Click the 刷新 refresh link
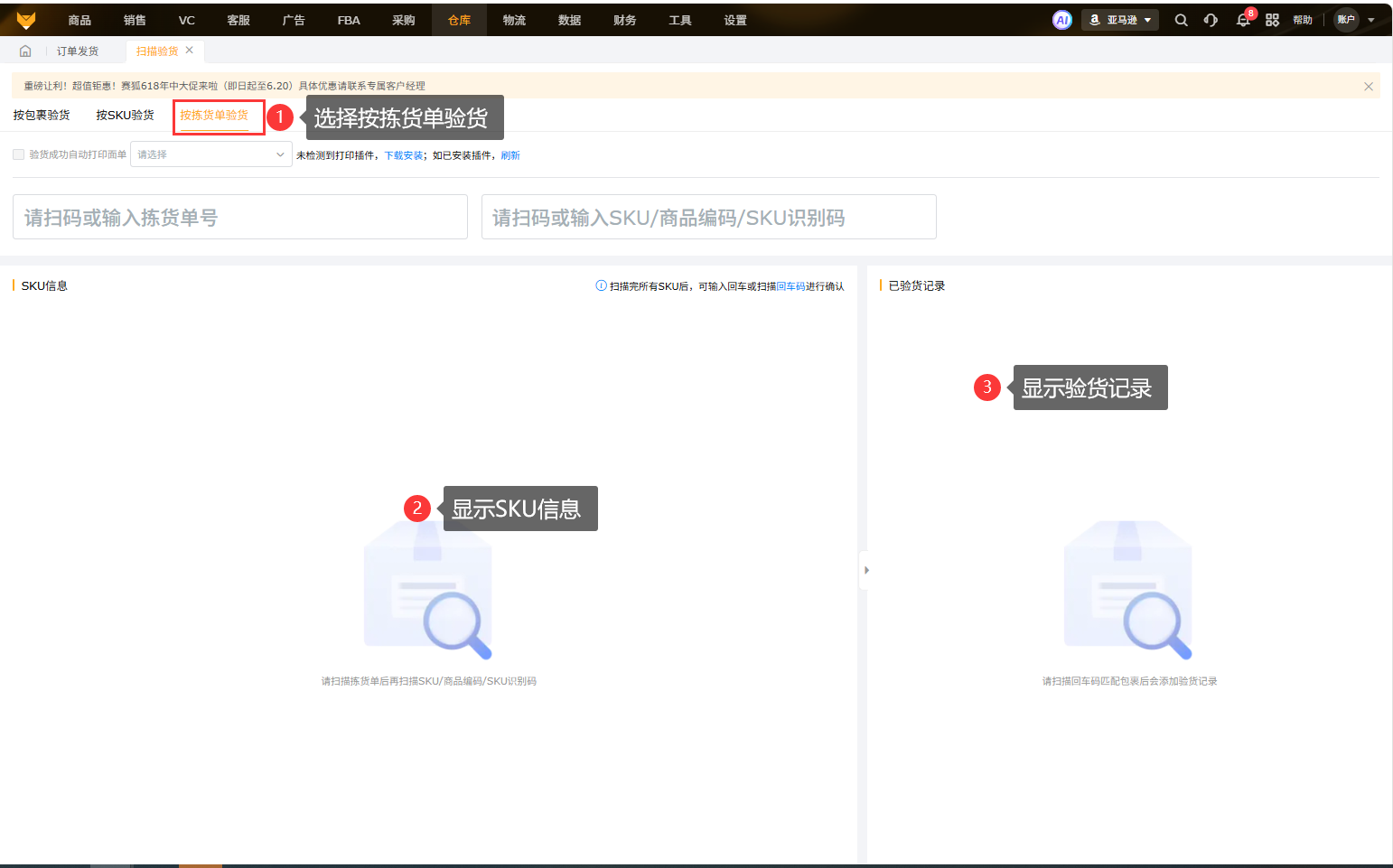The image size is (1393, 868). (x=510, y=155)
